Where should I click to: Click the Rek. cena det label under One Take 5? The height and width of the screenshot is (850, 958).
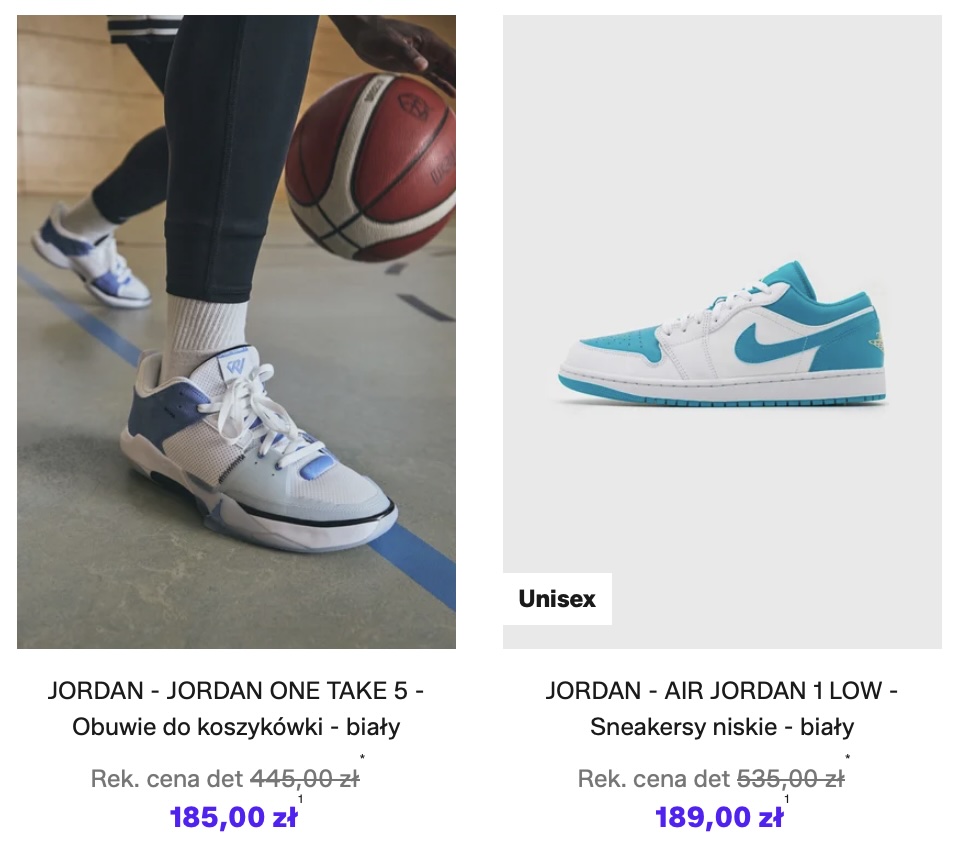click(168, 779)
